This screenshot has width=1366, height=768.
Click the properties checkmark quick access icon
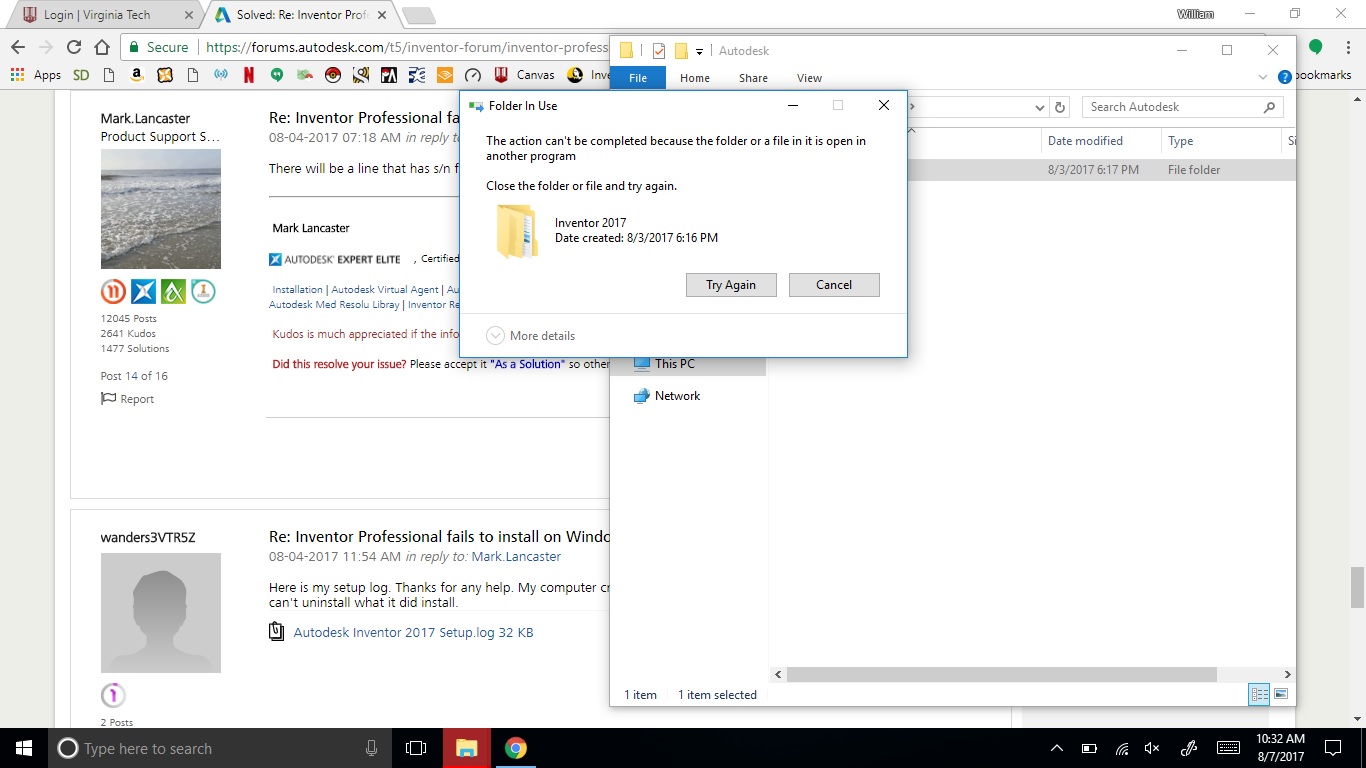click(x=659, y=51)
